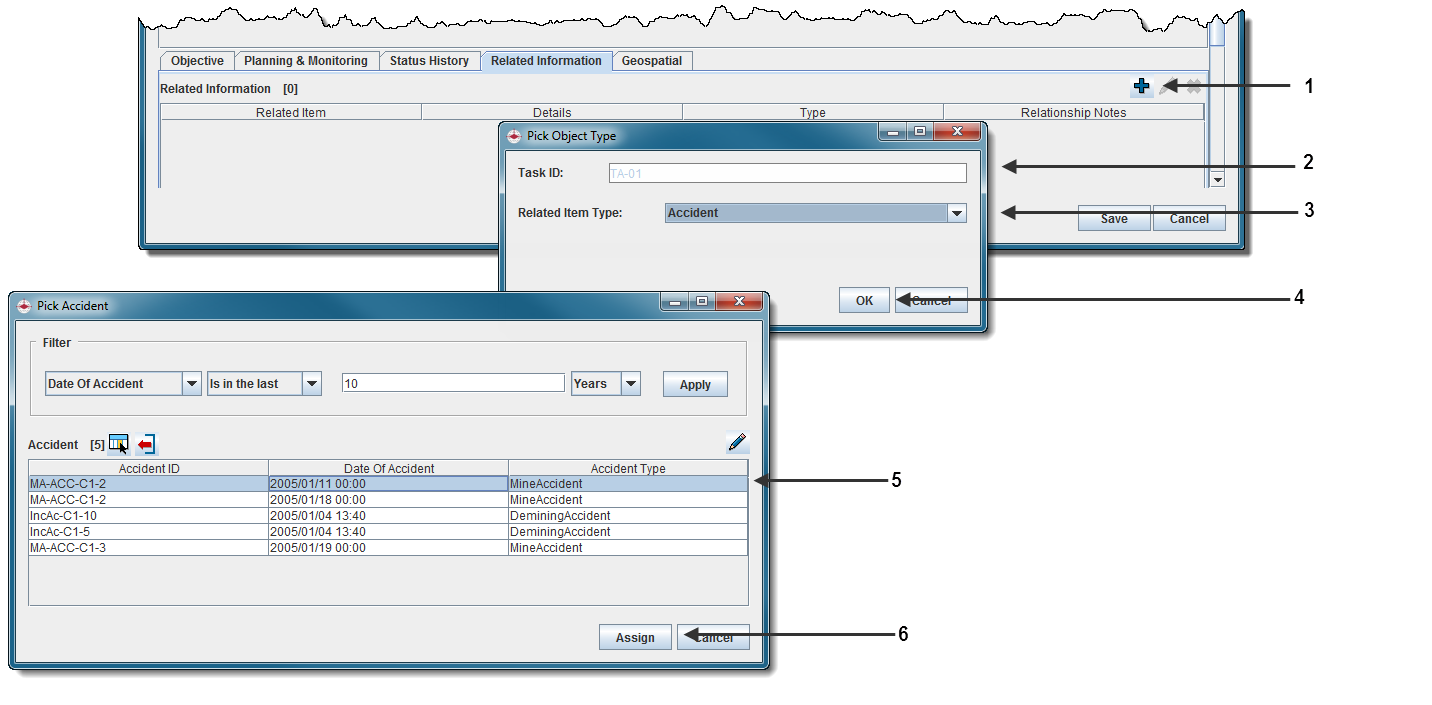Click the filter value field containing 10
This screenshot has height=705, width=1432.
coord(453,384)
